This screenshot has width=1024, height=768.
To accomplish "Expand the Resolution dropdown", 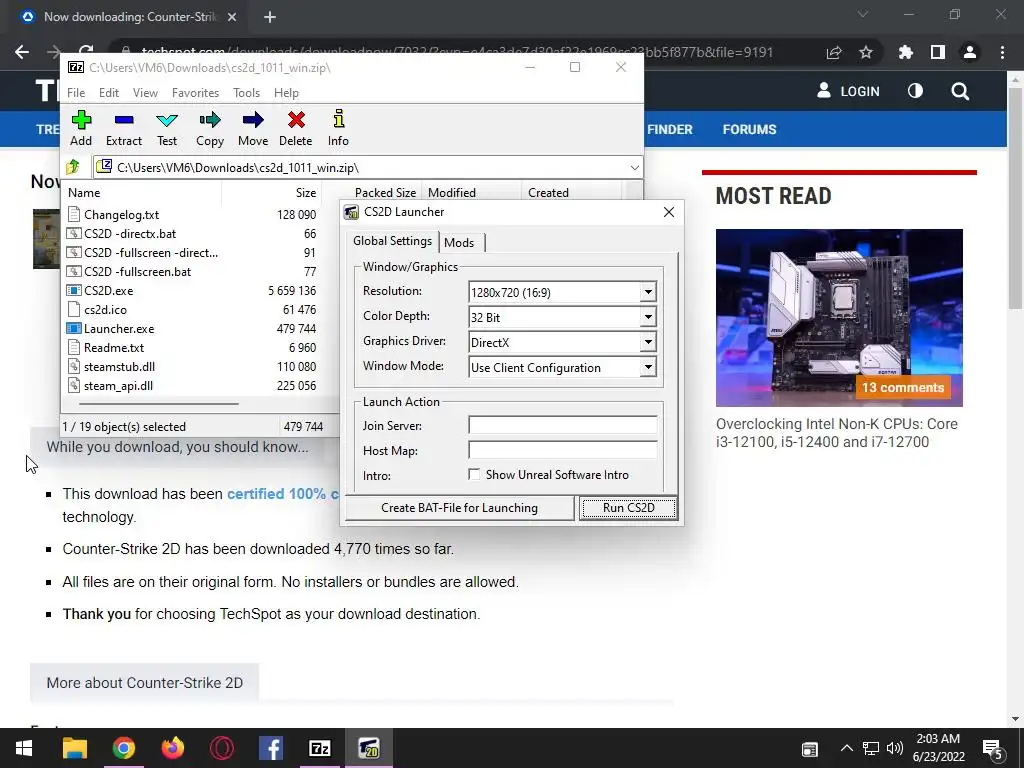I will pos(648,292).
